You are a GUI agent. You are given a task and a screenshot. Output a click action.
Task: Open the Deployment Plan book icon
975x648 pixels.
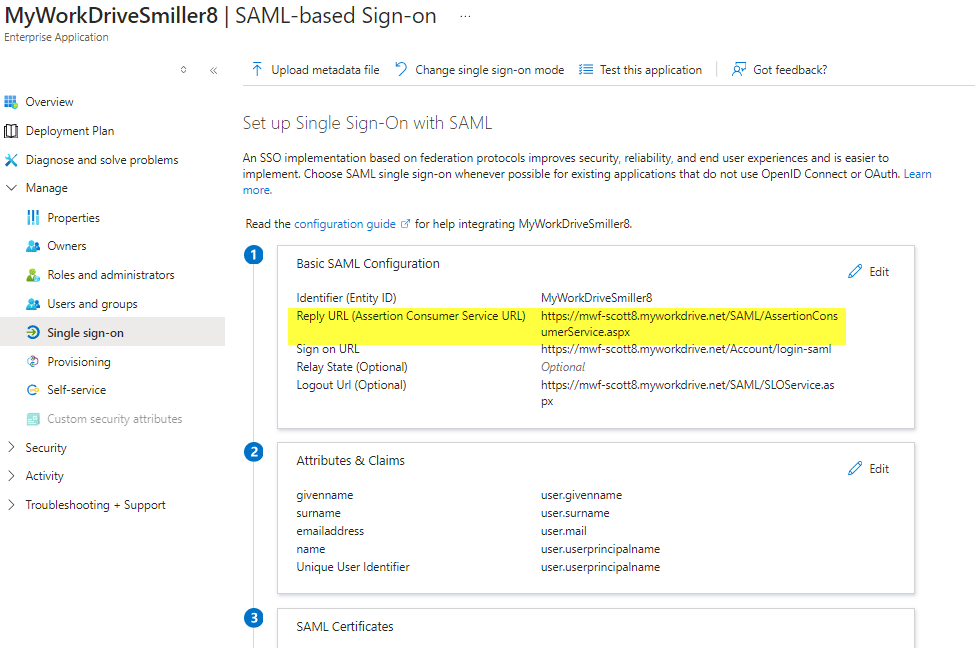point(12,131)
